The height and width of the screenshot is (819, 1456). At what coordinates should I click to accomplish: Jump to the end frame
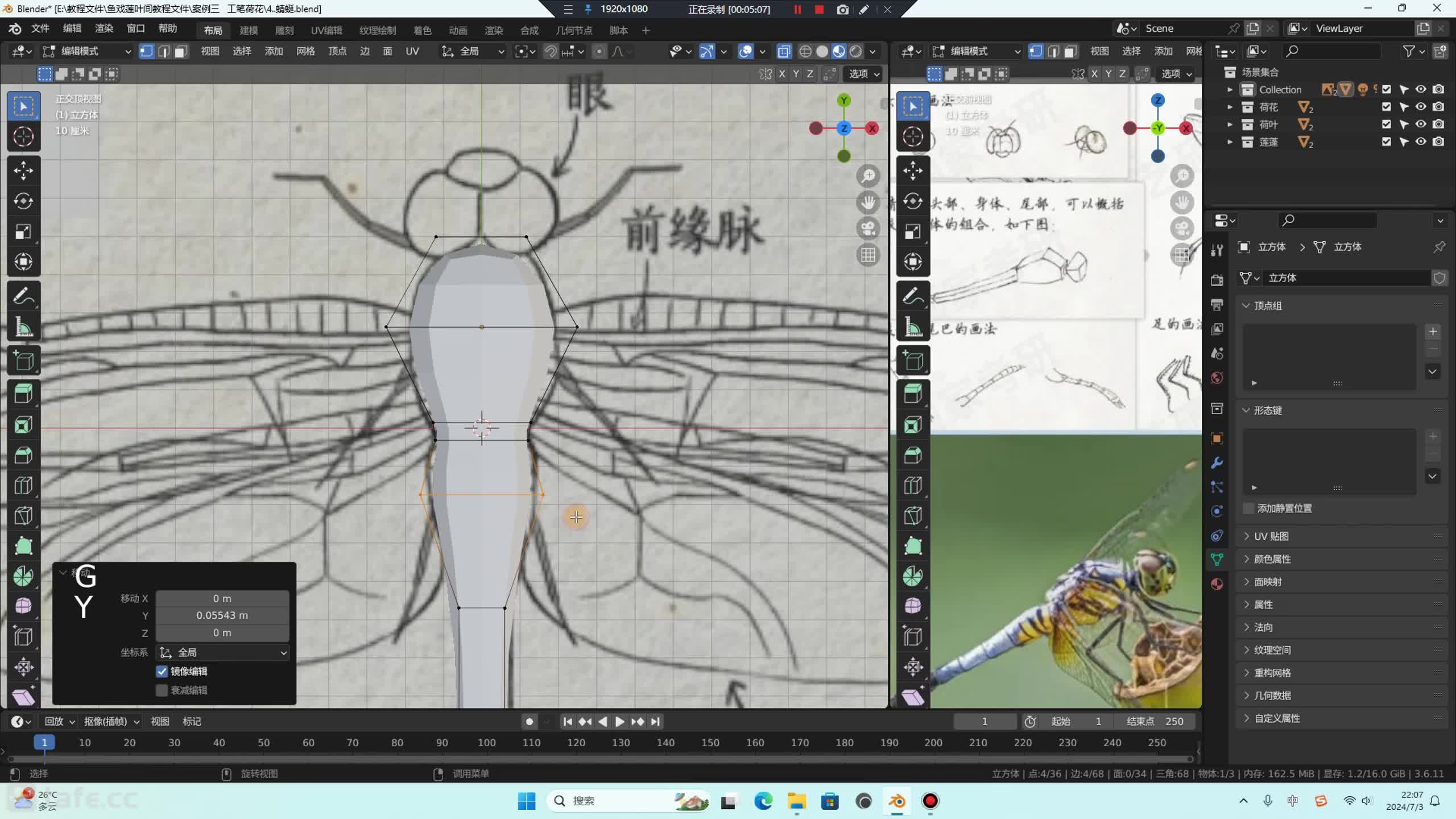(x=655, y=721)
